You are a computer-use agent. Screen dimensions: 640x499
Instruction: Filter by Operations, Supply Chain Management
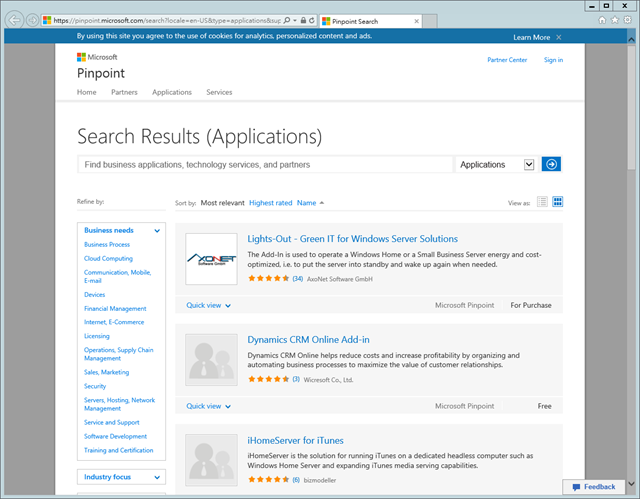118,354
